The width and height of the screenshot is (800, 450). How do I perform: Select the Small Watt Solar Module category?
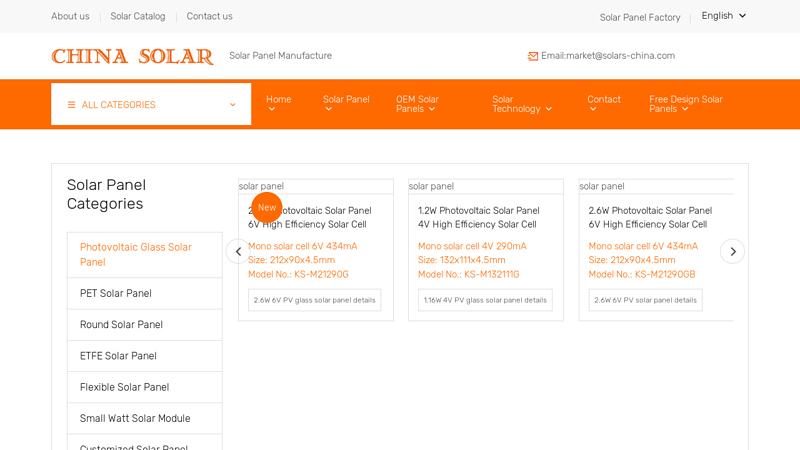coord(145,418)
